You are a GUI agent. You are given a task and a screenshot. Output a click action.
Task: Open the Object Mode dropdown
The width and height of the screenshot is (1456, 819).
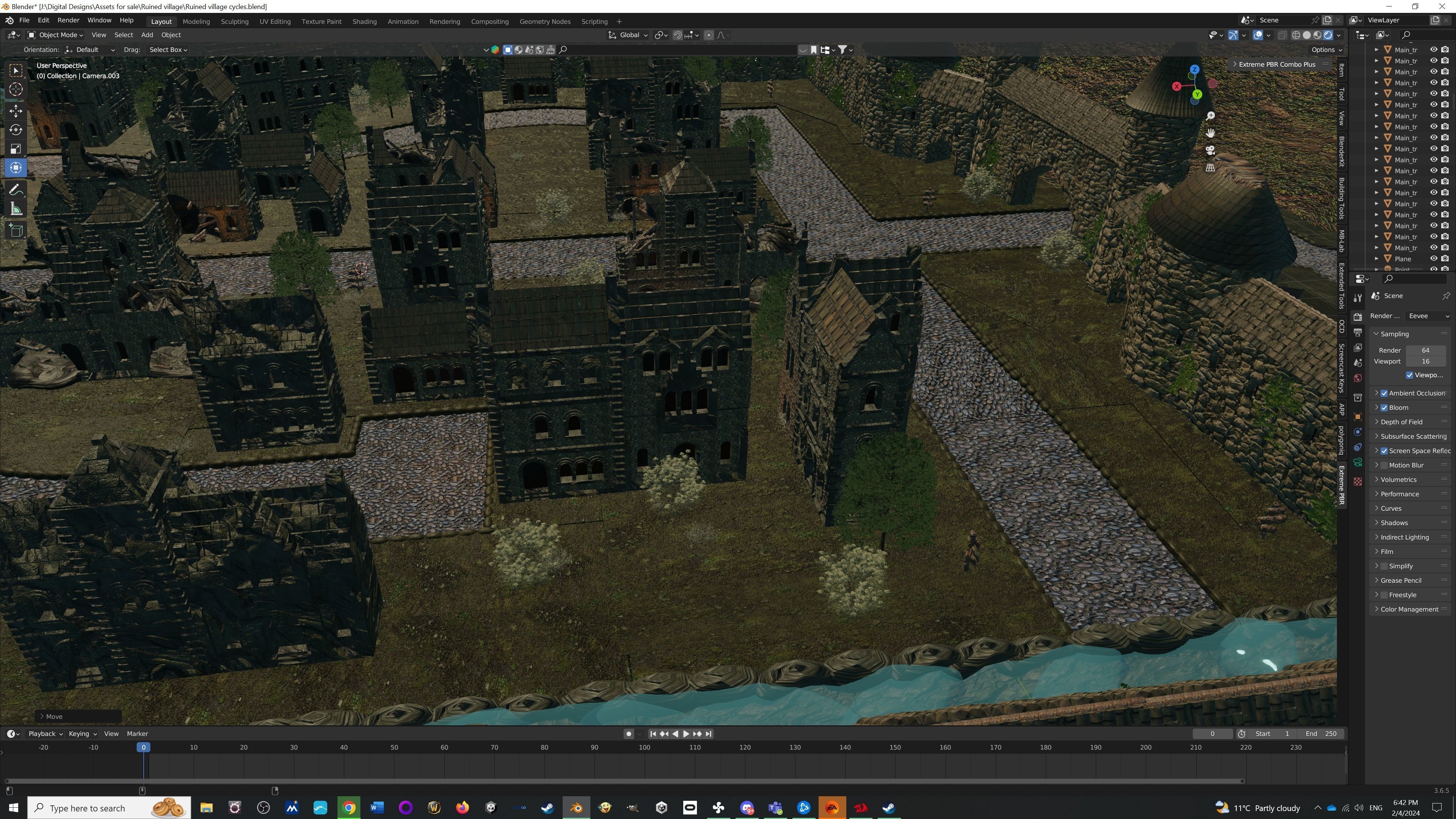tap(55, 35)
